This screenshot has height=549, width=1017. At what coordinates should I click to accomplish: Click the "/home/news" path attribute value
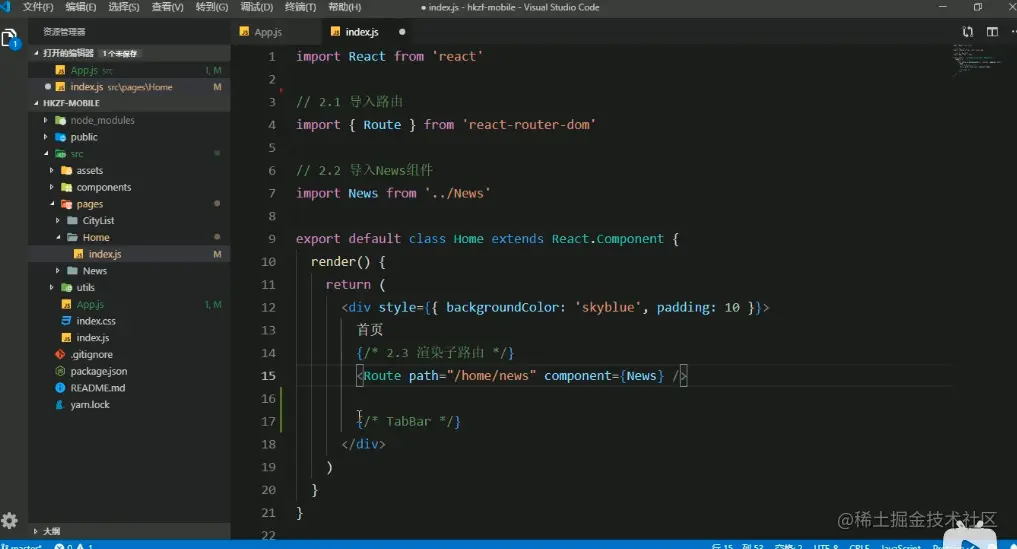491,376
